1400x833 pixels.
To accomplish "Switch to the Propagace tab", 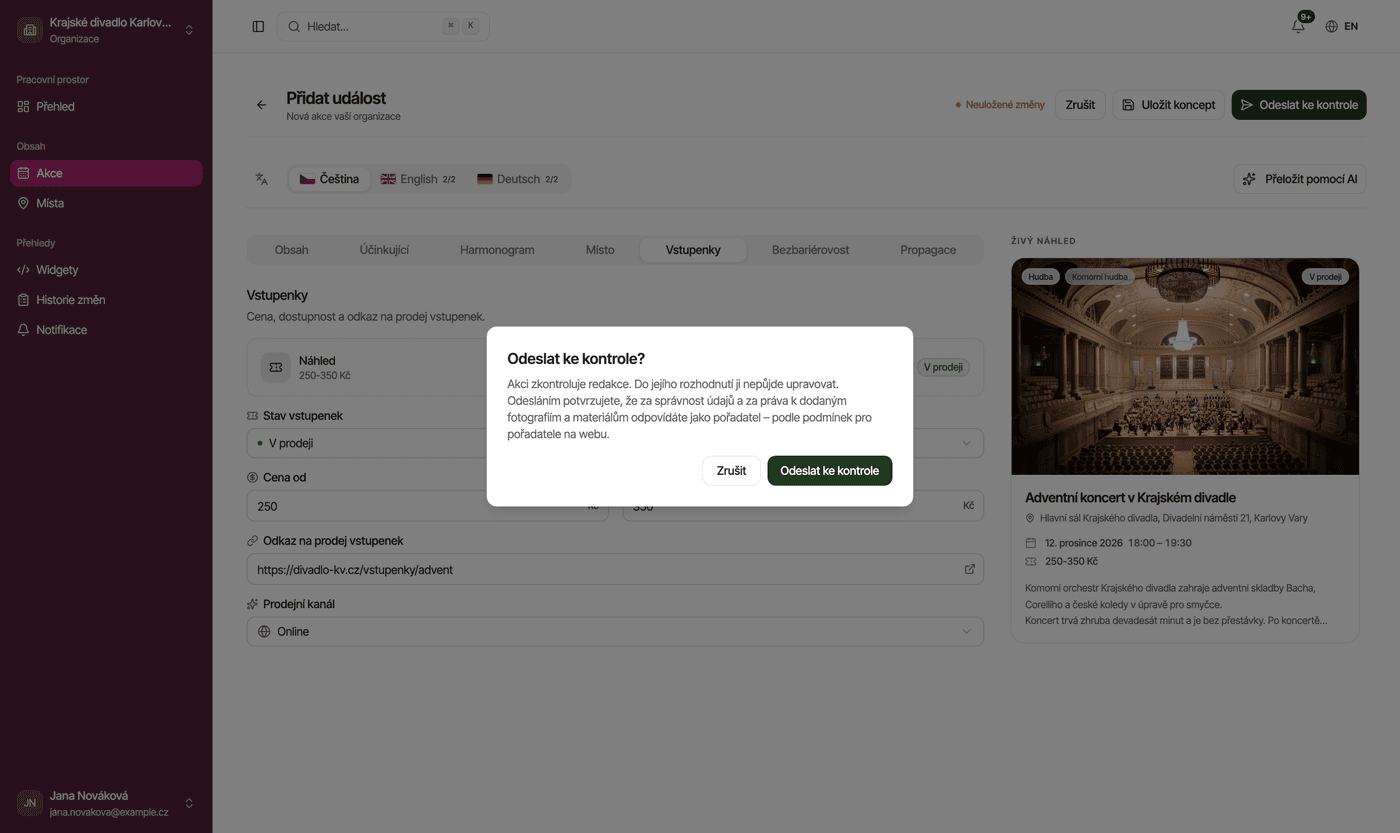I will [928, 250].
